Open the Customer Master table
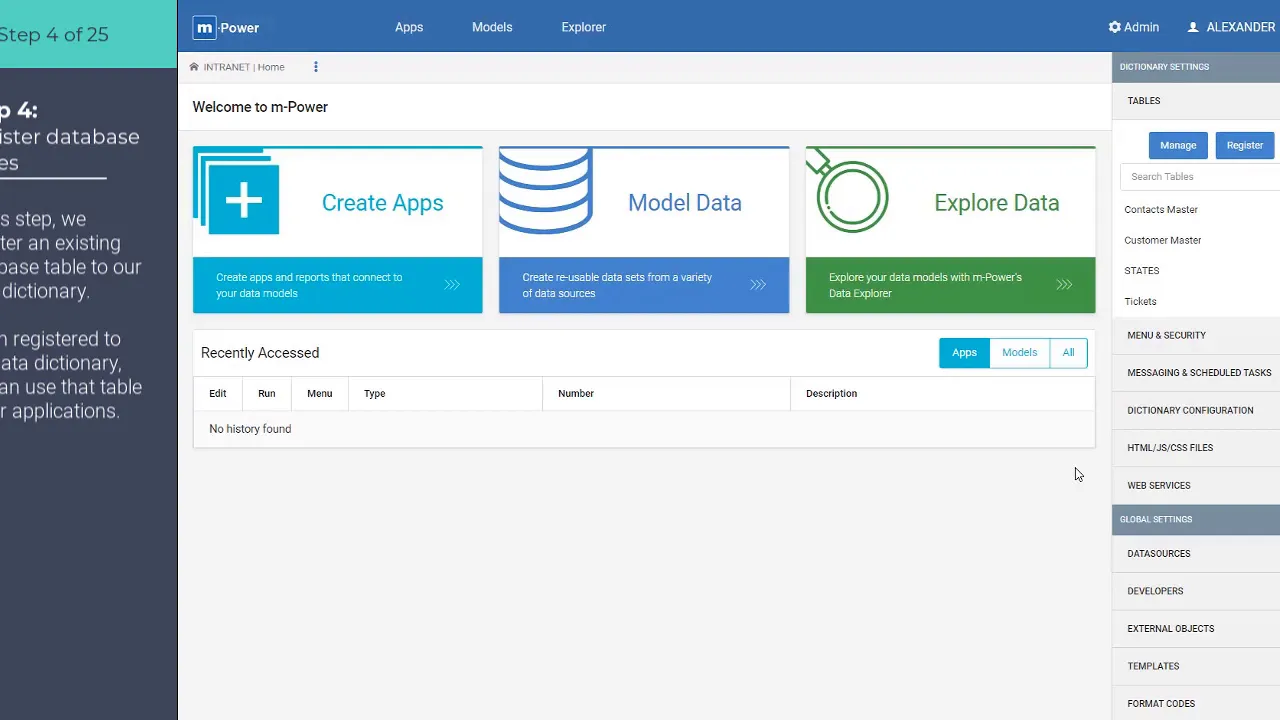The height and width of the screenshot is (720, 1280). point(1163,240)
